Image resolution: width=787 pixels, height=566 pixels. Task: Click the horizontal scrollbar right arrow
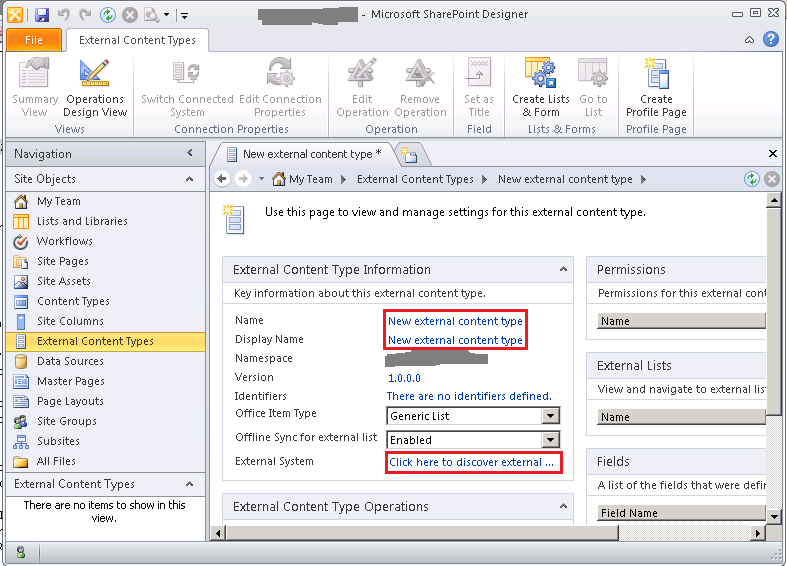coord(758,533)
